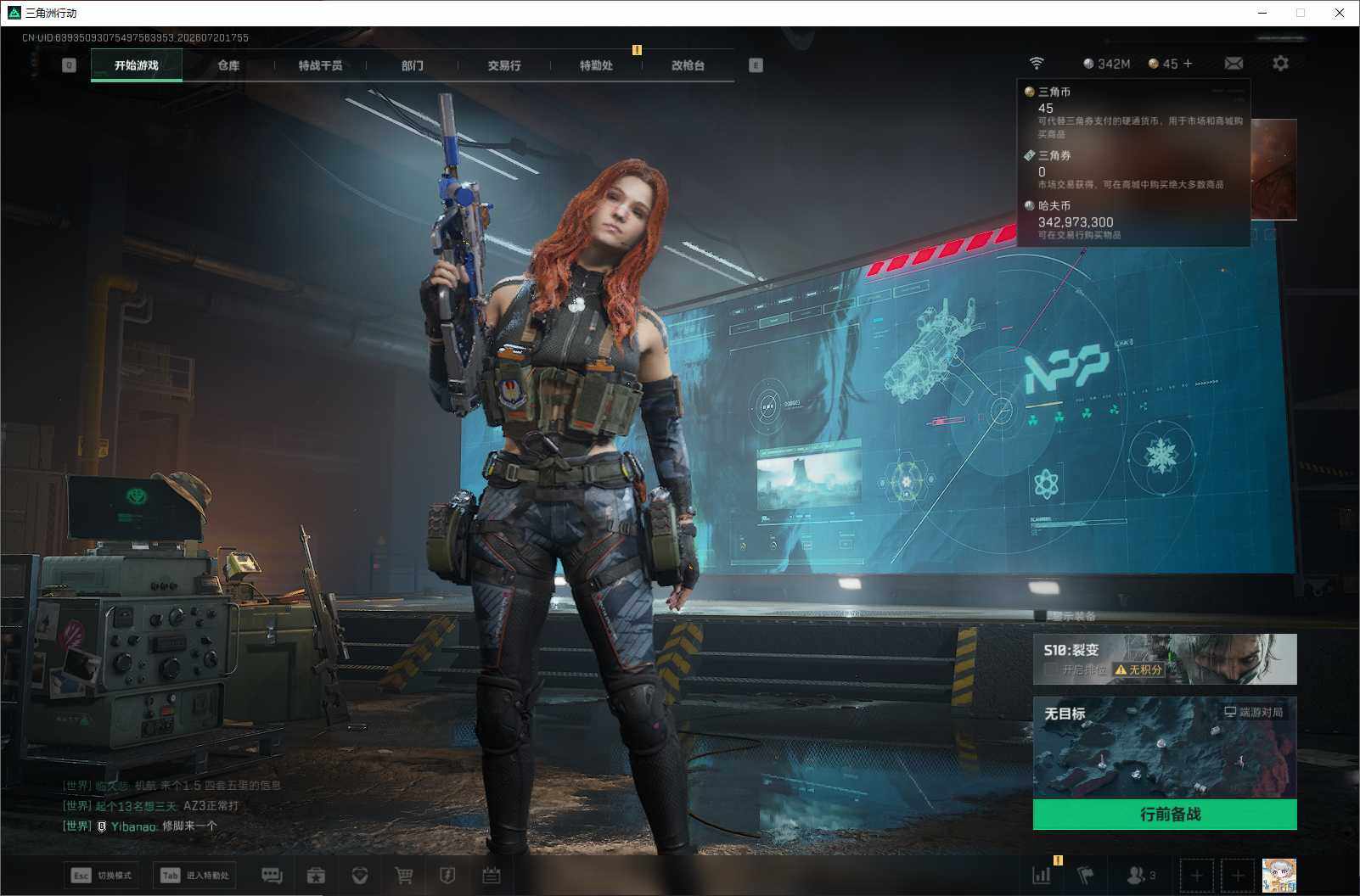Toggle the Esc 切换模式 mode switch
Viewport: 1360px width, 896px height.
(x=102, y=875)
